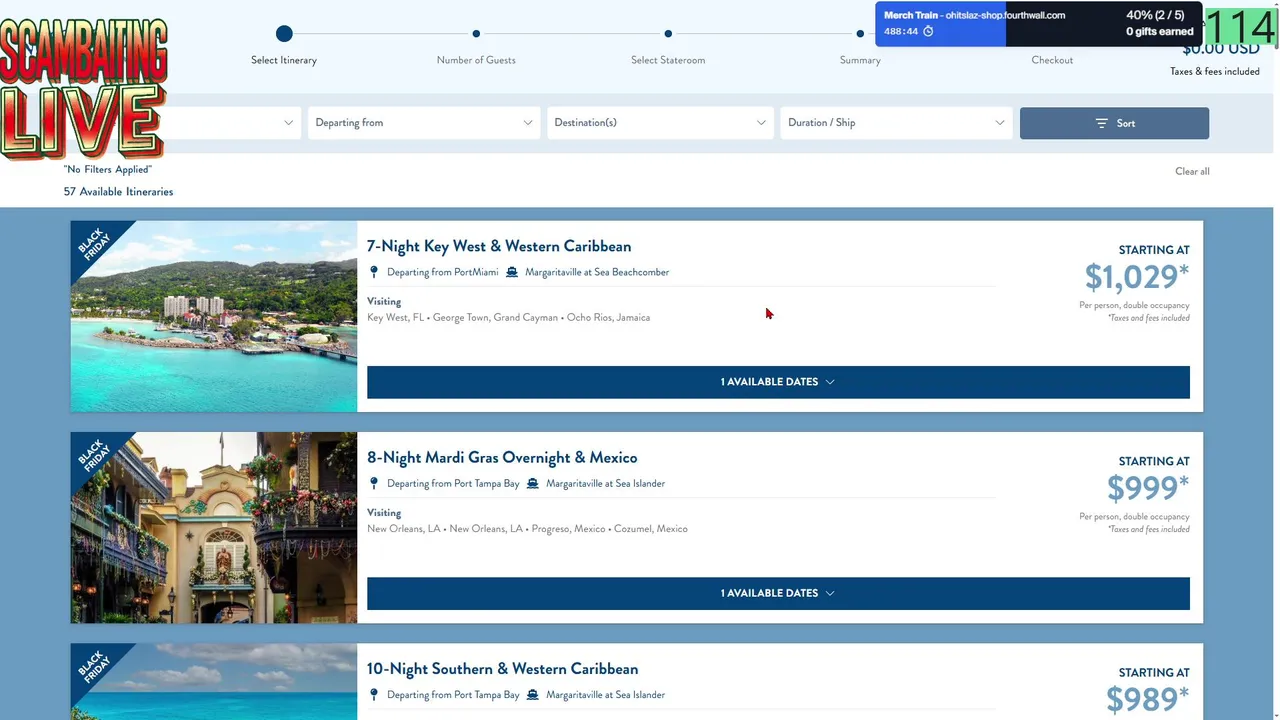Go to the Summary step
The image size is (1280, 720).
860,60
